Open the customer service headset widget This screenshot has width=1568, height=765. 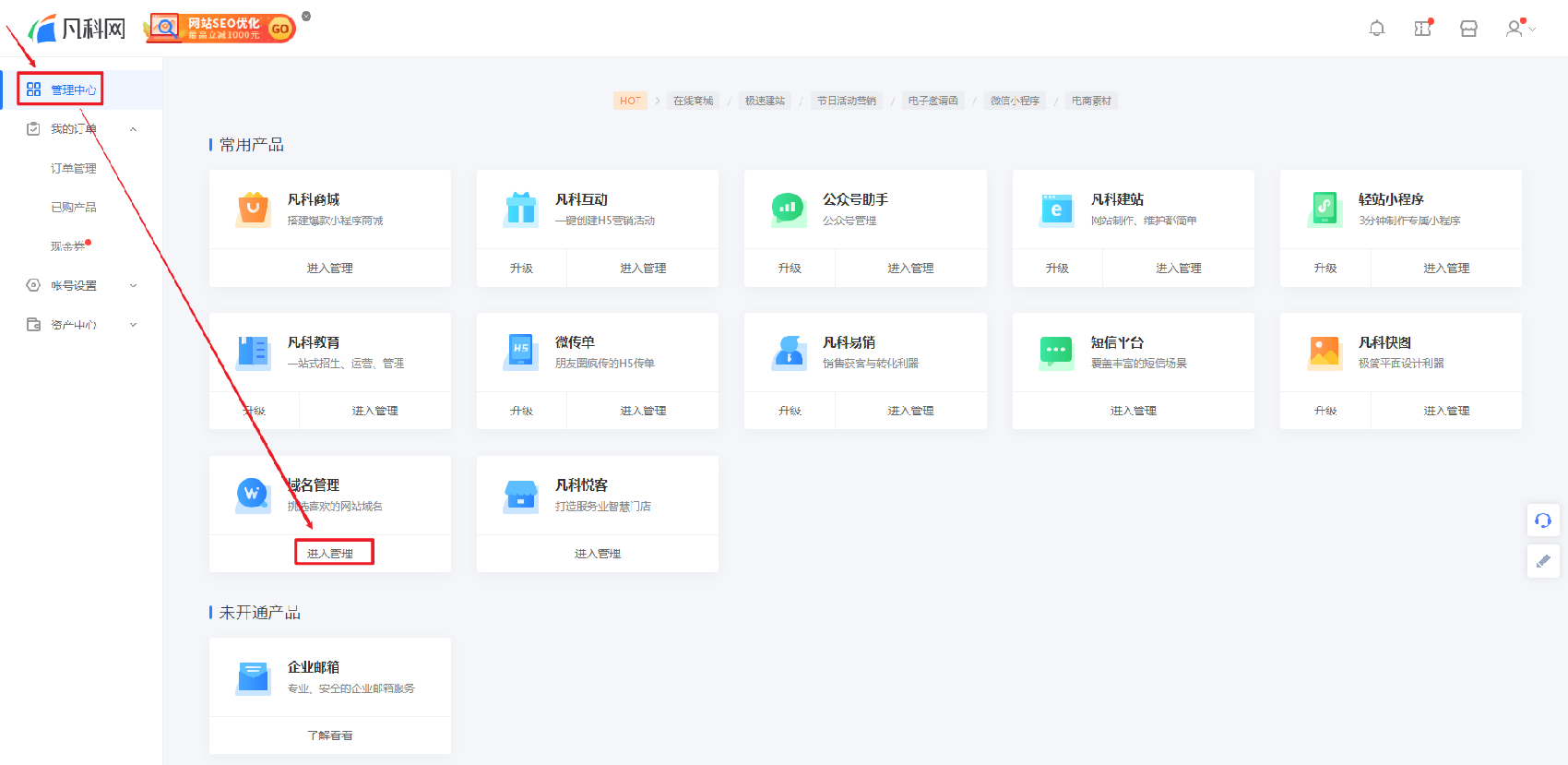[1543, 520]
